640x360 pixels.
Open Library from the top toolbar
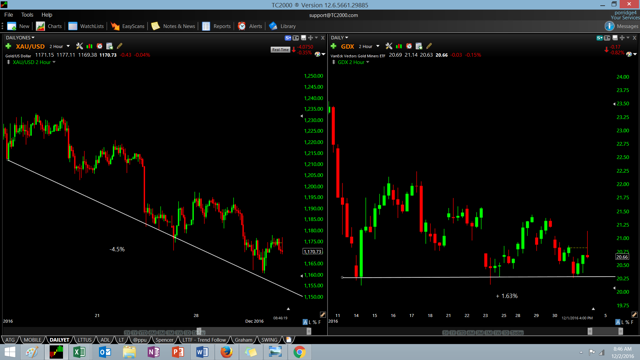[x=282, y=26]
